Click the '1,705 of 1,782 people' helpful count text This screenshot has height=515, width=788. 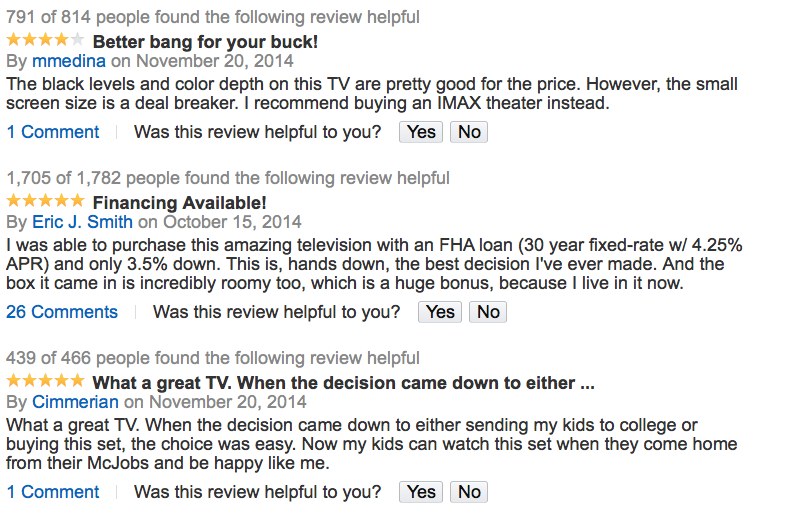coord(228,178)
